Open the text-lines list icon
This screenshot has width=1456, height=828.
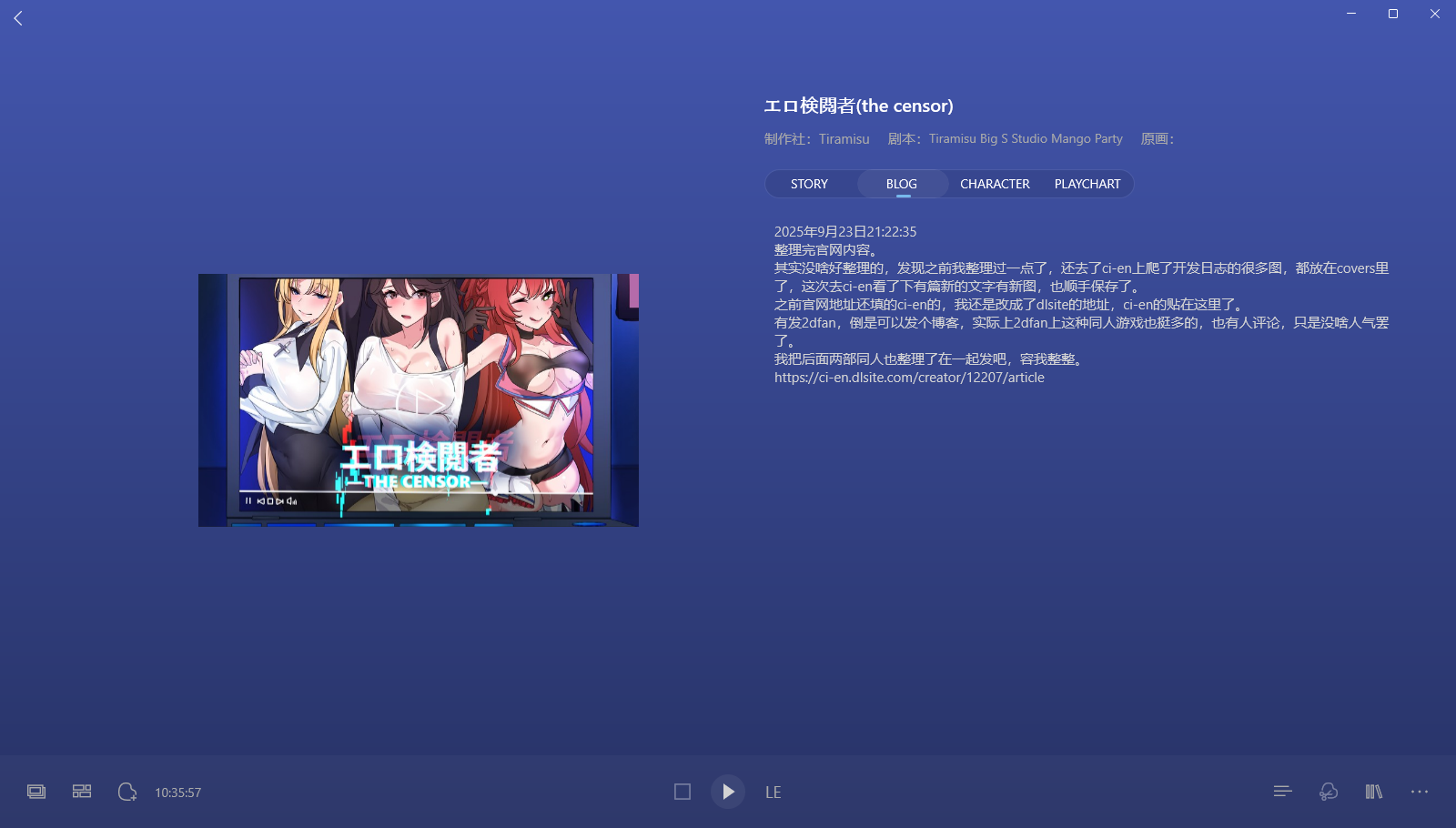(1283, 792)
